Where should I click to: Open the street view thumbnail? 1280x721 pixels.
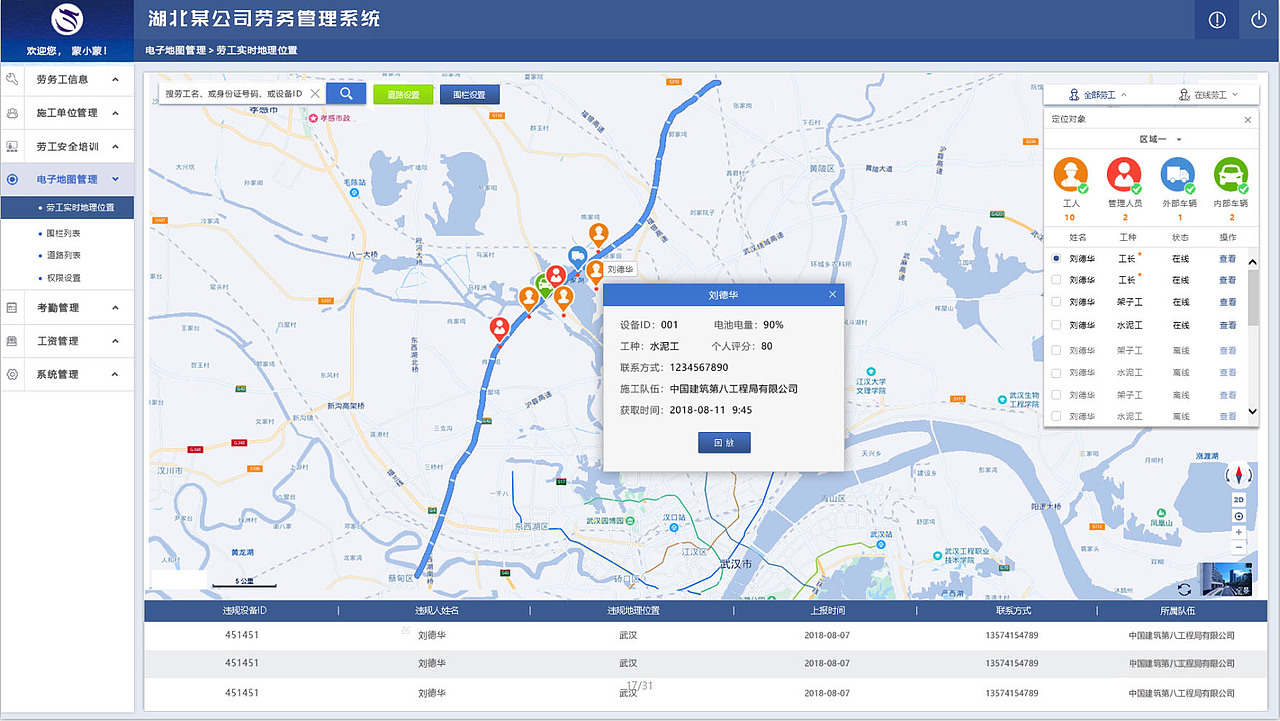(1226, 580)
